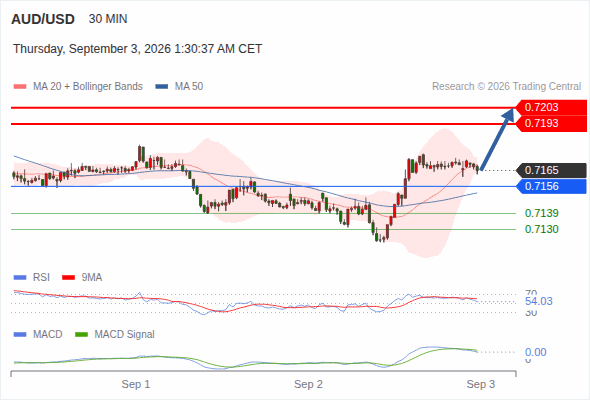The image size is (590, 400).
Task: Select the 30 MIN timeframe label
Action: (x=108, y=19)
